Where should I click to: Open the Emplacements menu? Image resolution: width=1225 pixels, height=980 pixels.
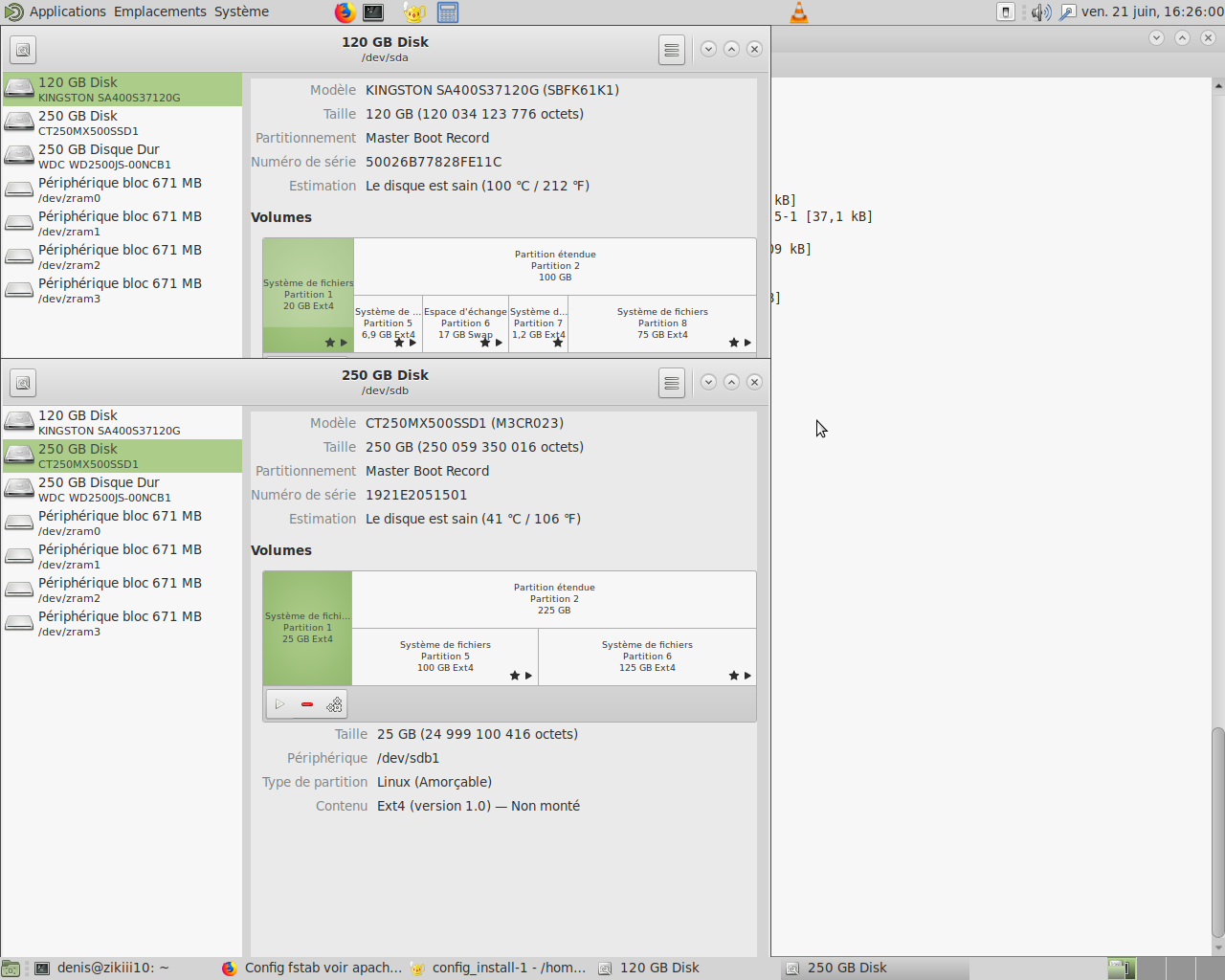click(160, 11)
